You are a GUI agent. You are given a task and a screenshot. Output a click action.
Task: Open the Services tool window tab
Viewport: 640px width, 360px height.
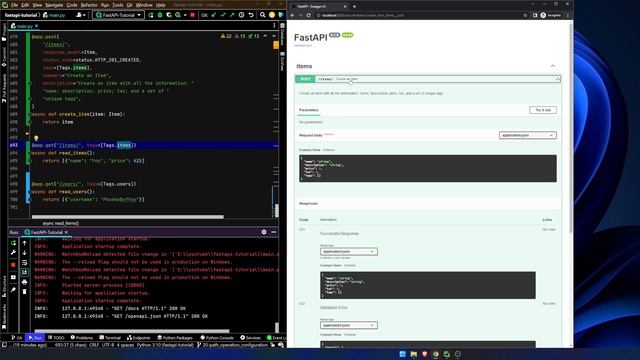[x=250, y=338]
